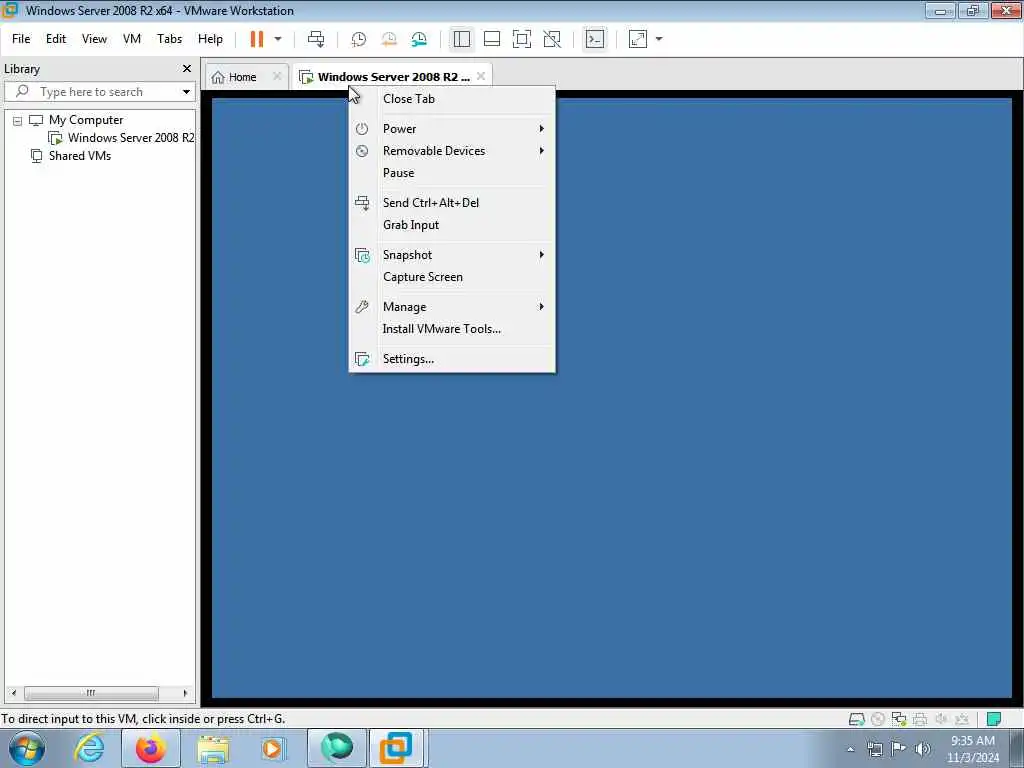This screenshot has height=768, width=1024.
Task: Open the Tabs menu
Action: click(x=169, y=39)
